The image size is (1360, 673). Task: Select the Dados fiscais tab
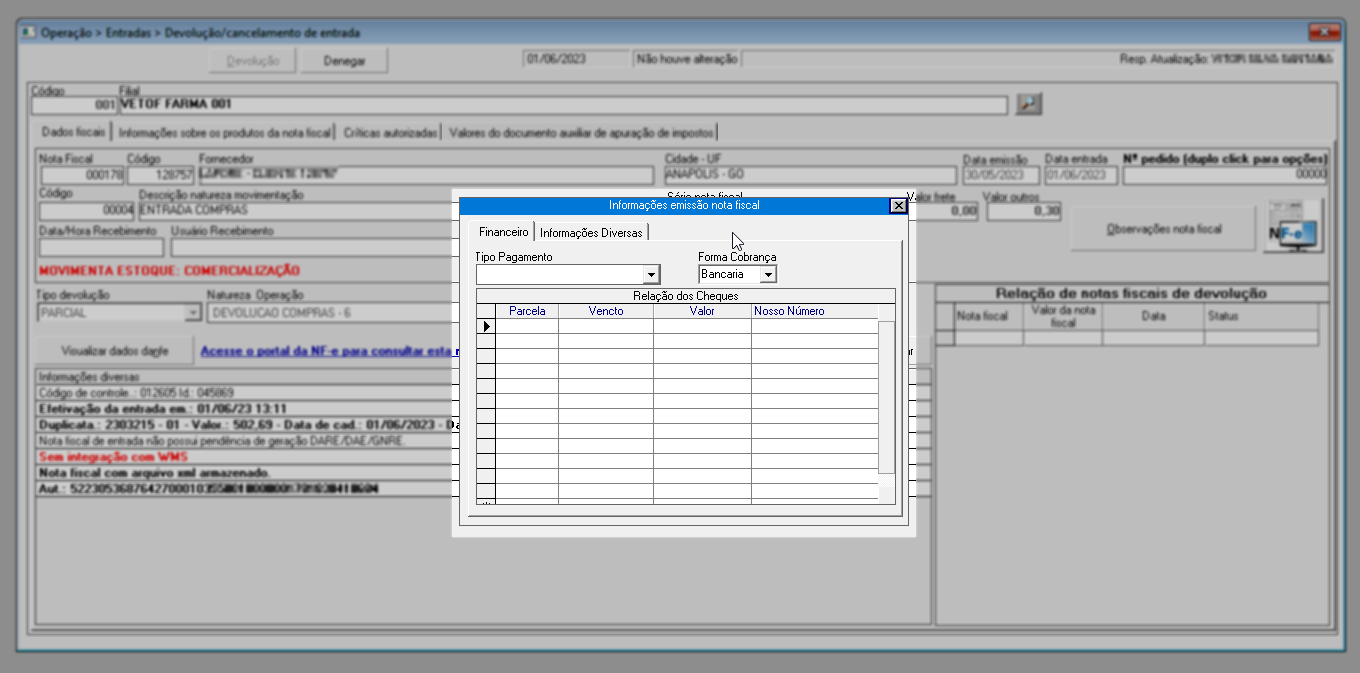pyautogui.click(x=72, y=132)
